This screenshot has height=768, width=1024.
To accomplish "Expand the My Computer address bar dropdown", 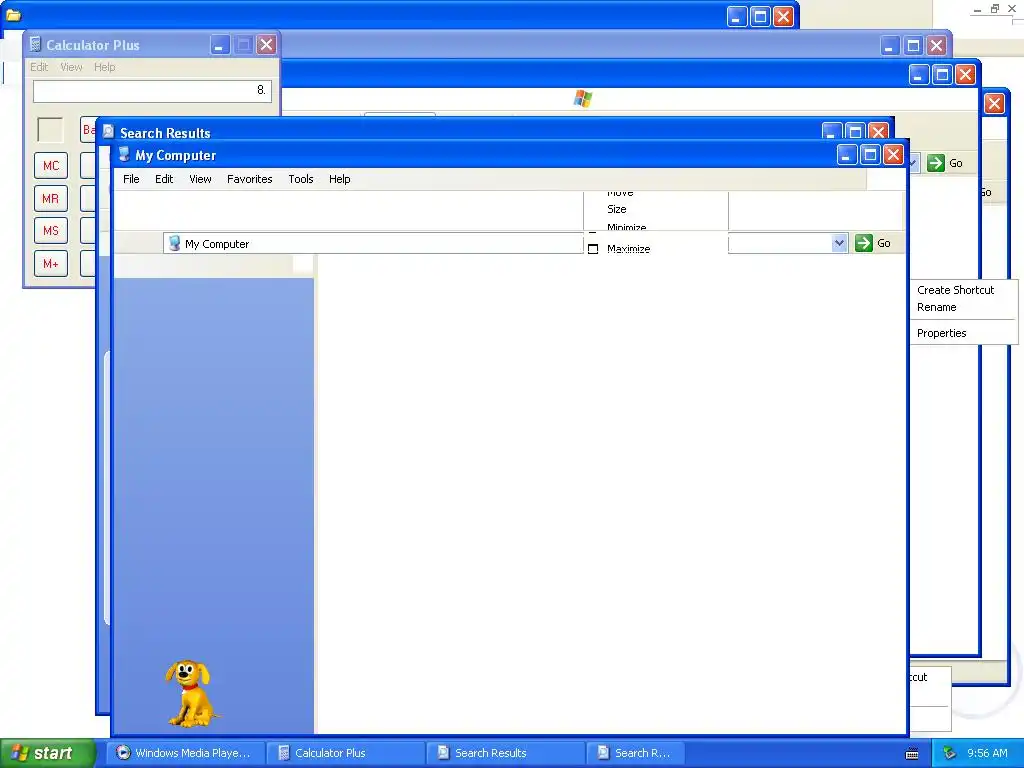I will tap(839, 243).
